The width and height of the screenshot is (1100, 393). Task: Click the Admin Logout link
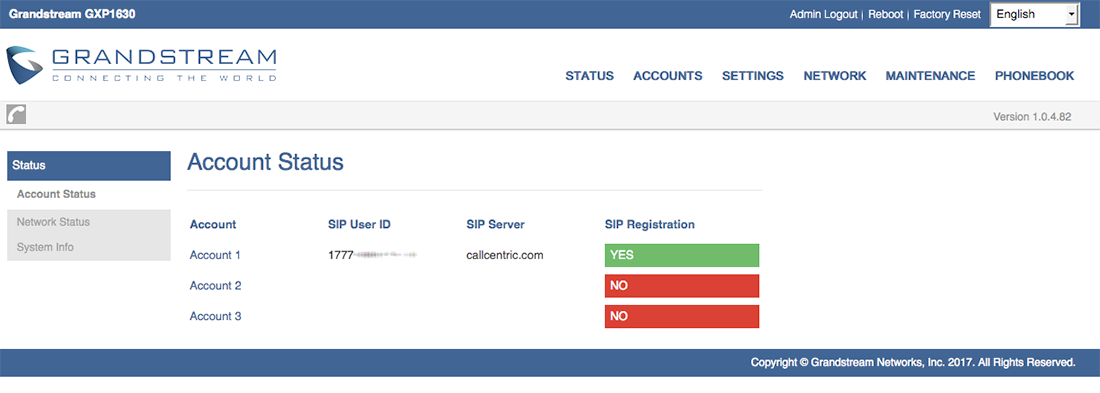(824, 14)
